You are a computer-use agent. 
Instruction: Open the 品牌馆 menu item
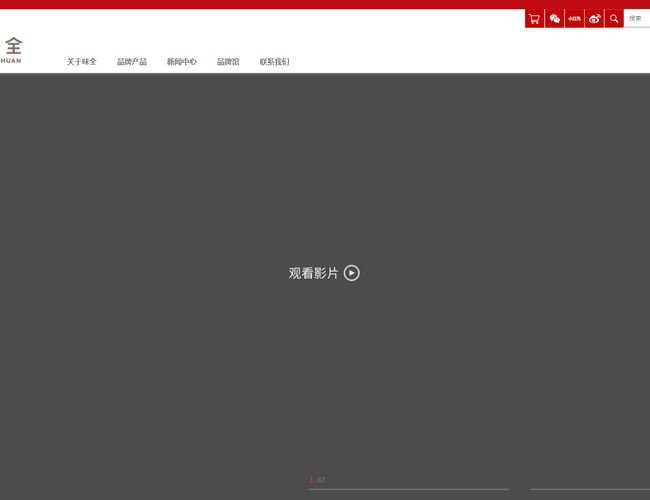point(228,62)
